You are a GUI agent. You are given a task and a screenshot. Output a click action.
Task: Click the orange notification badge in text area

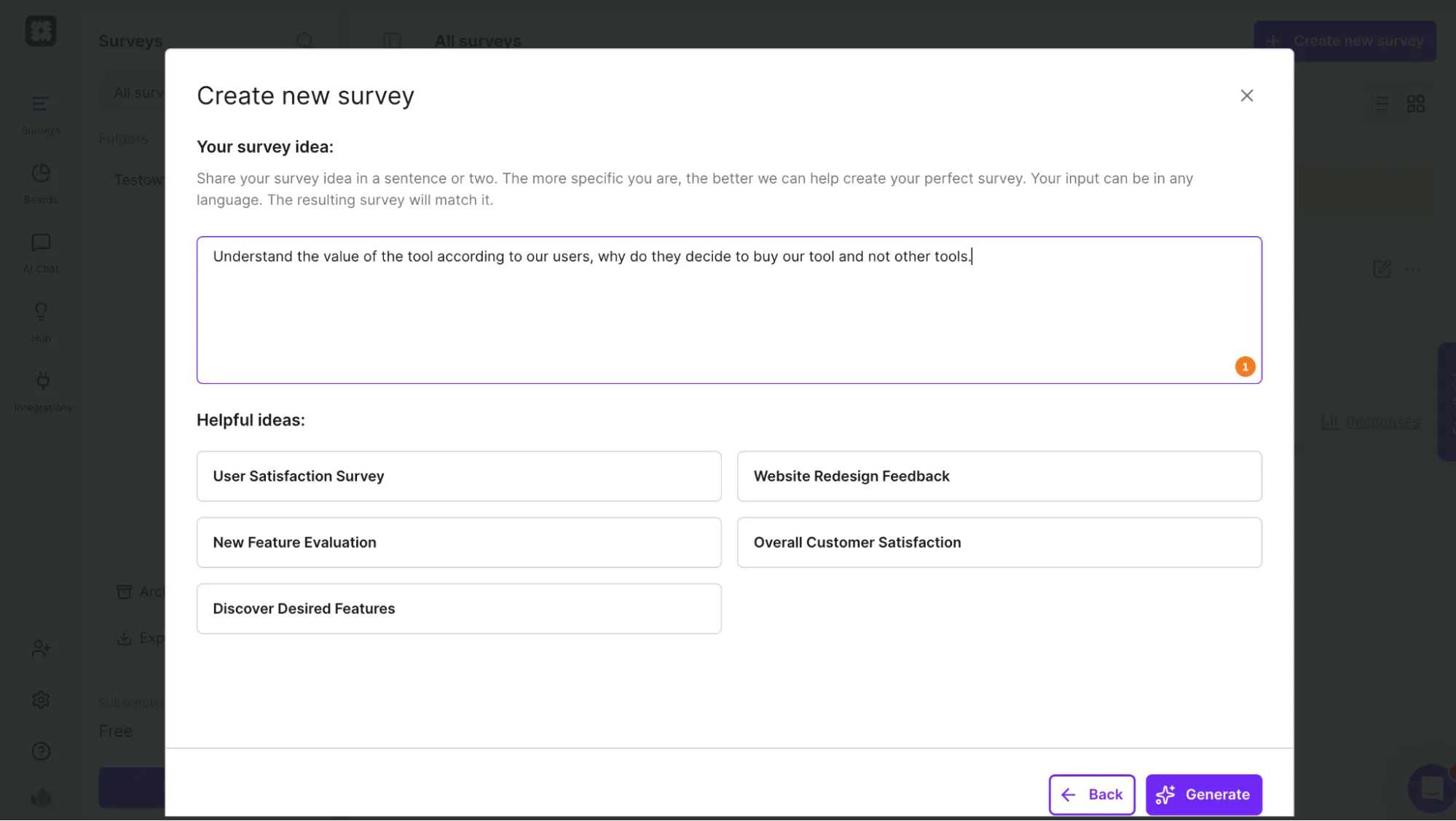tap(1245, 366)
